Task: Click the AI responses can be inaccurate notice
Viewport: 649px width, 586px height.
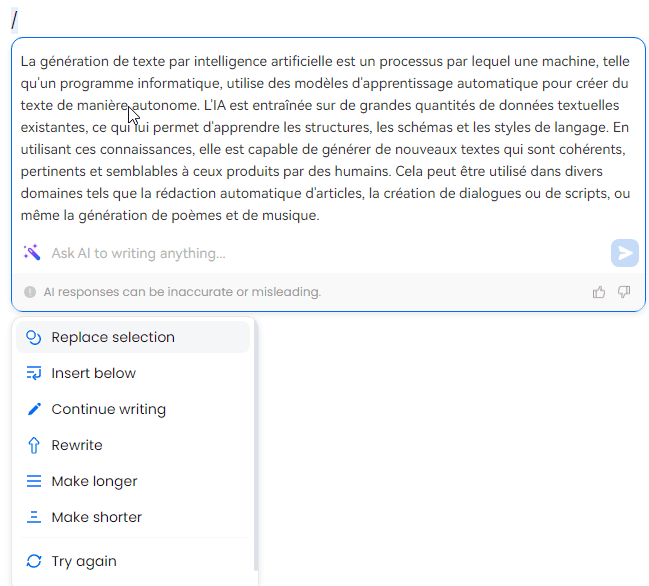Action: [182, 292]
